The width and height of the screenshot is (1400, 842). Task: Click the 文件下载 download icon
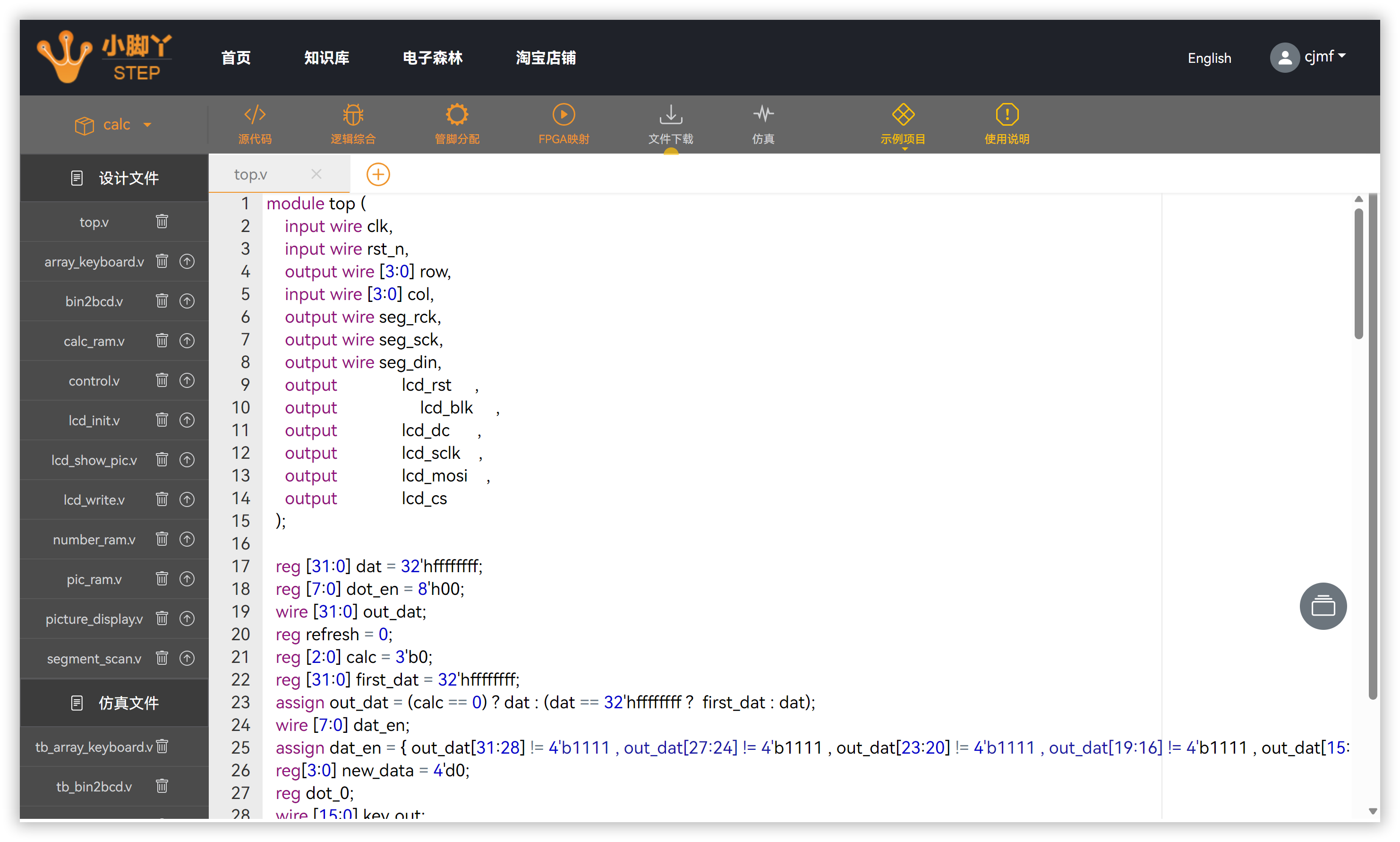tap(671, 115)
